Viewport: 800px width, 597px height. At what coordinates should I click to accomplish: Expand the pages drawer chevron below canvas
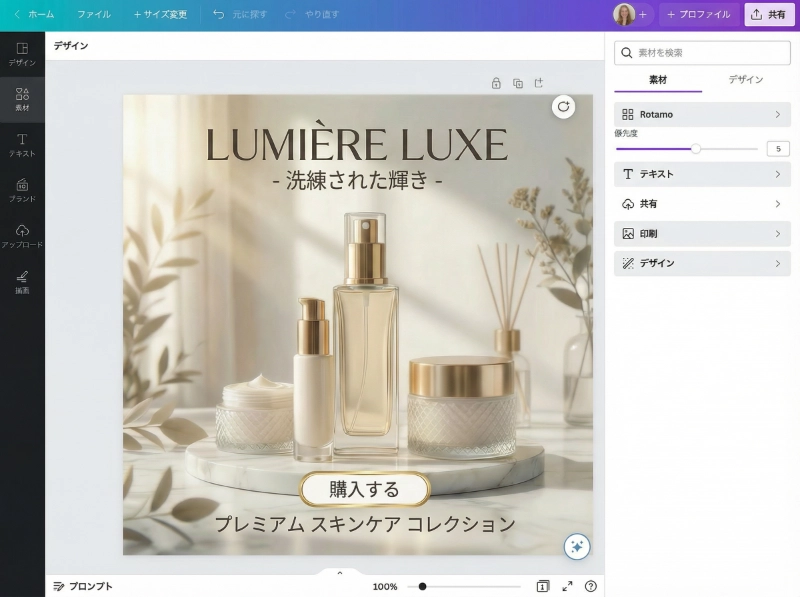pos(339,573)
